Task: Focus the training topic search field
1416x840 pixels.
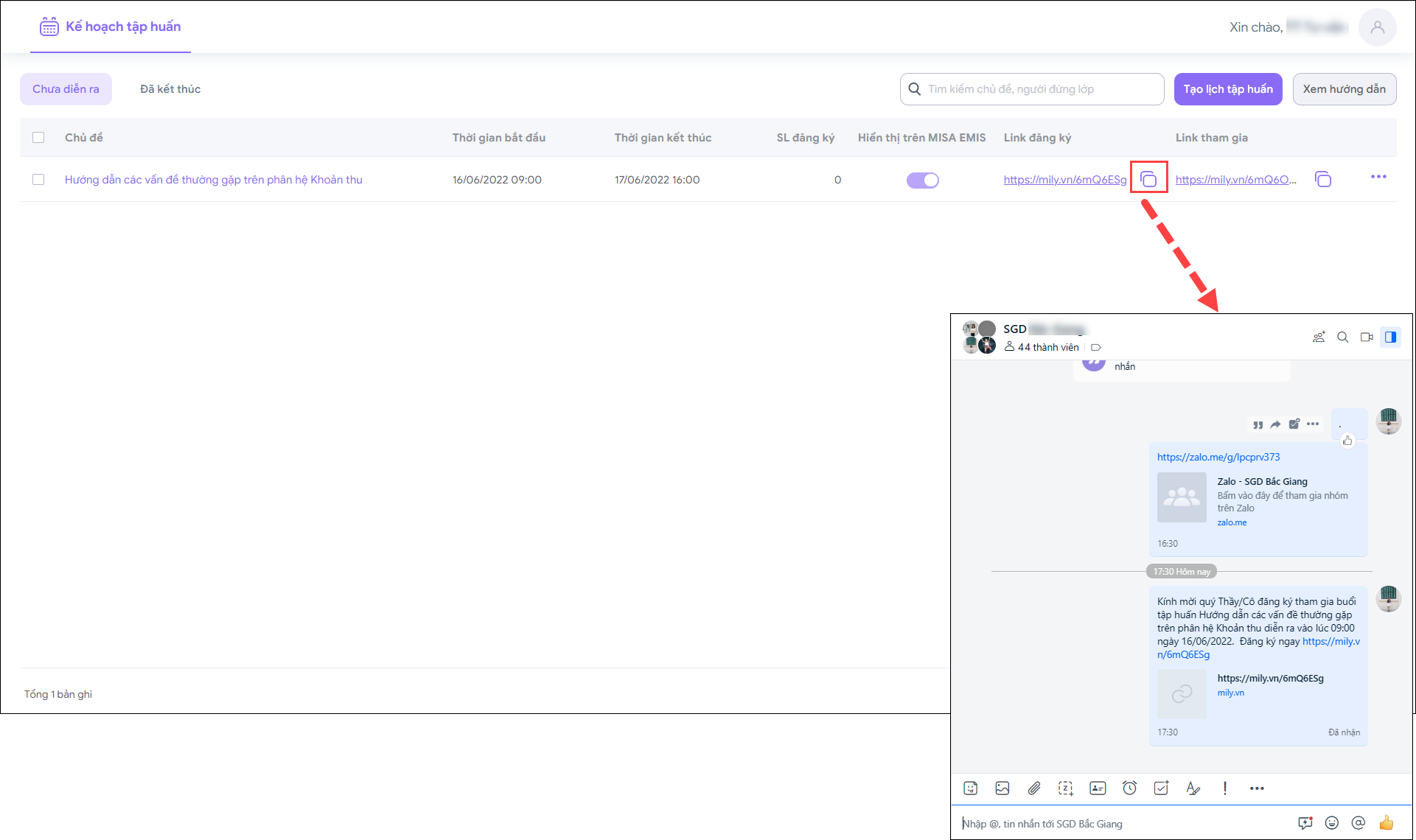Action: (x=1039, y=89)
